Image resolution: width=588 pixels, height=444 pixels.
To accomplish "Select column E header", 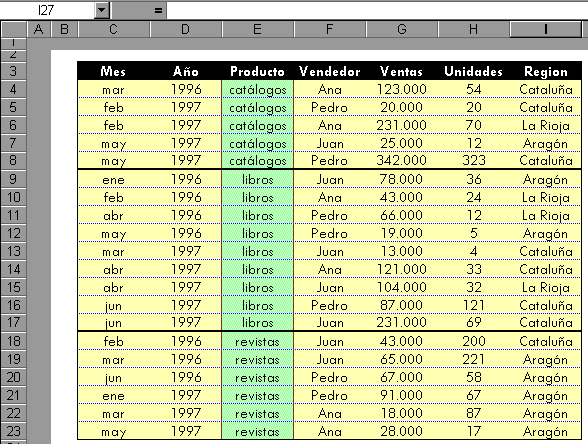I will pyautogui.click(x=257, y=29).
